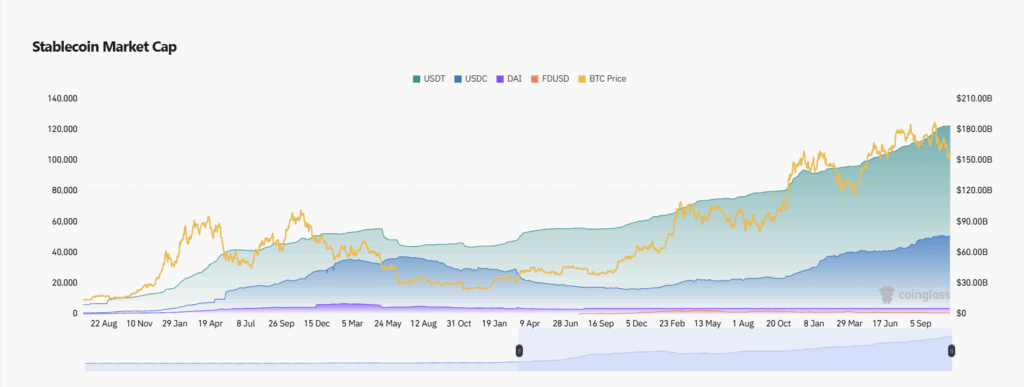Click the 28 Jun date label

coord(566,324)
